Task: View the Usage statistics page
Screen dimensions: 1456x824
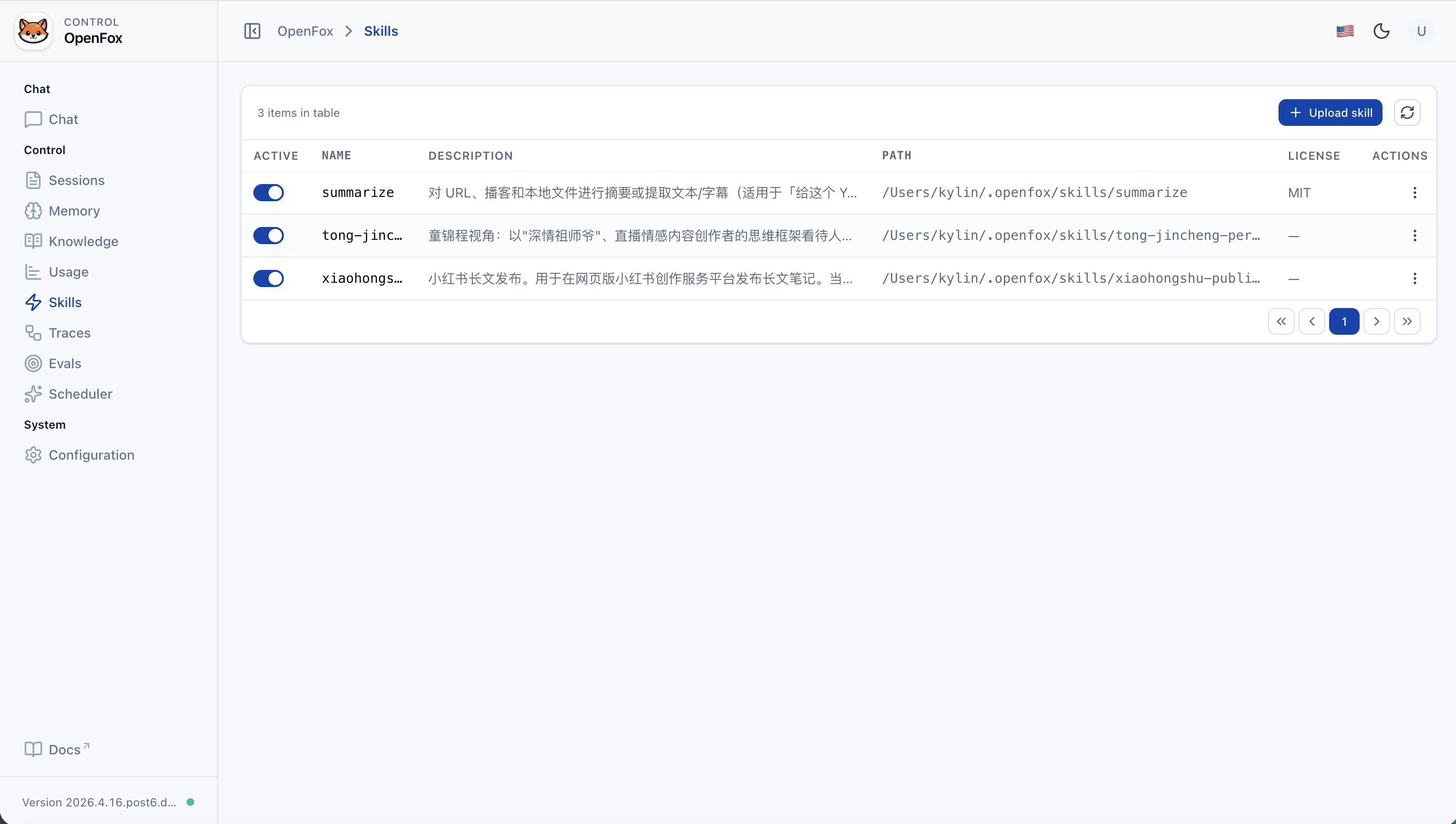Action: tap(69, 271)
